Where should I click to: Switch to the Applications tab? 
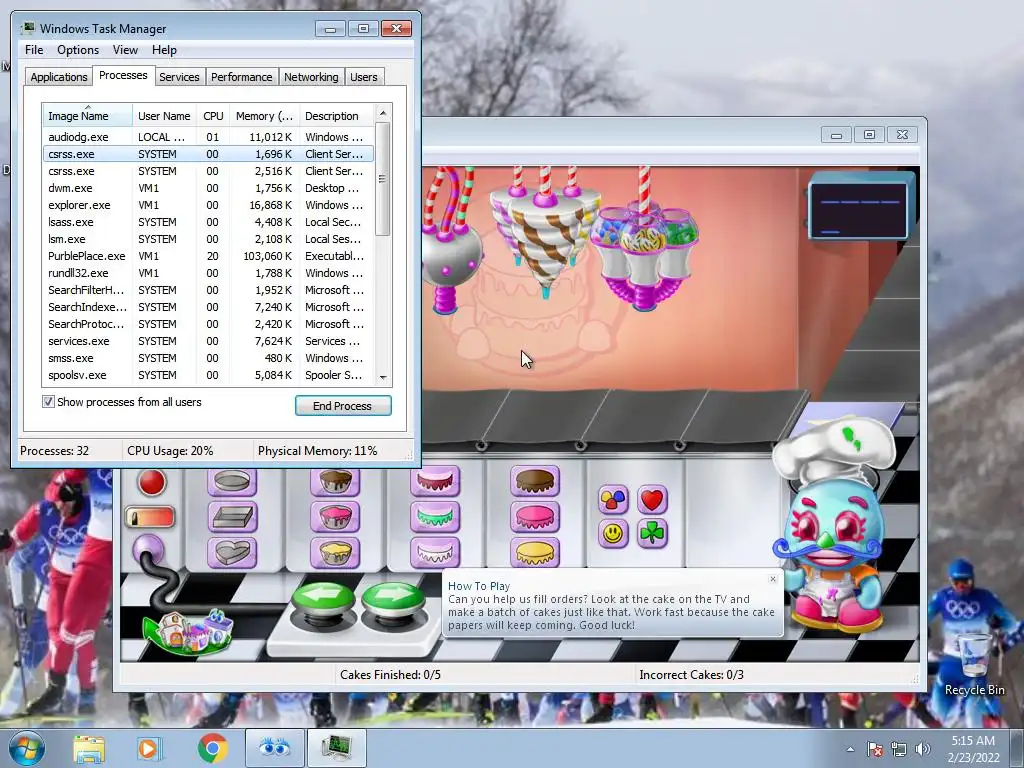pyautogui.click(x=59, y=76)
